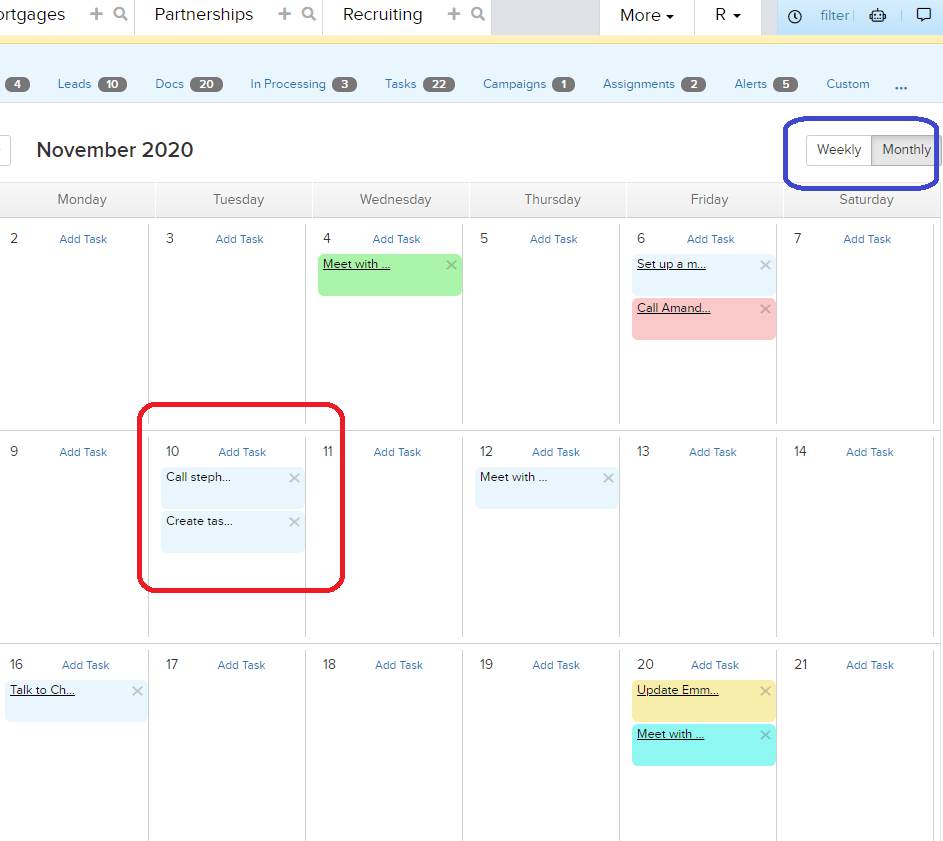Image resolution: width=943 pixels, height=841 pixels.
Task: Open the history clock icon
Action: 794,16
